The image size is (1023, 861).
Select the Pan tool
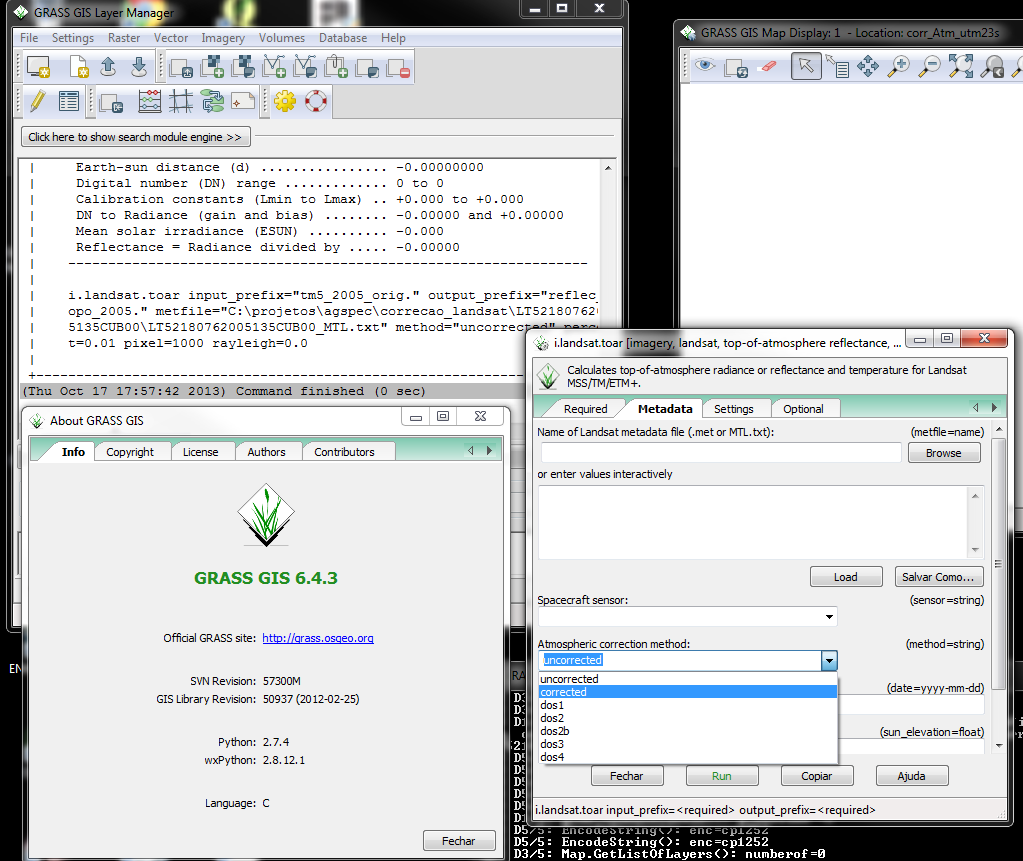click(x=868, y=66)
